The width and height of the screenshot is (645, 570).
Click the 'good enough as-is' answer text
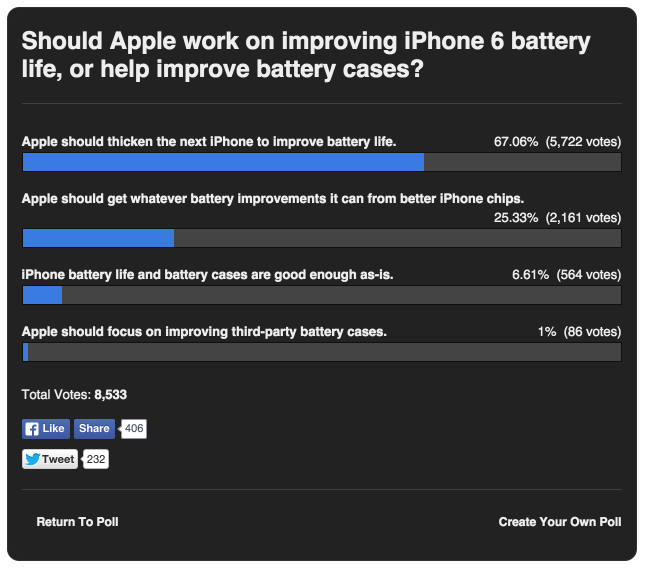coord(214,275)
